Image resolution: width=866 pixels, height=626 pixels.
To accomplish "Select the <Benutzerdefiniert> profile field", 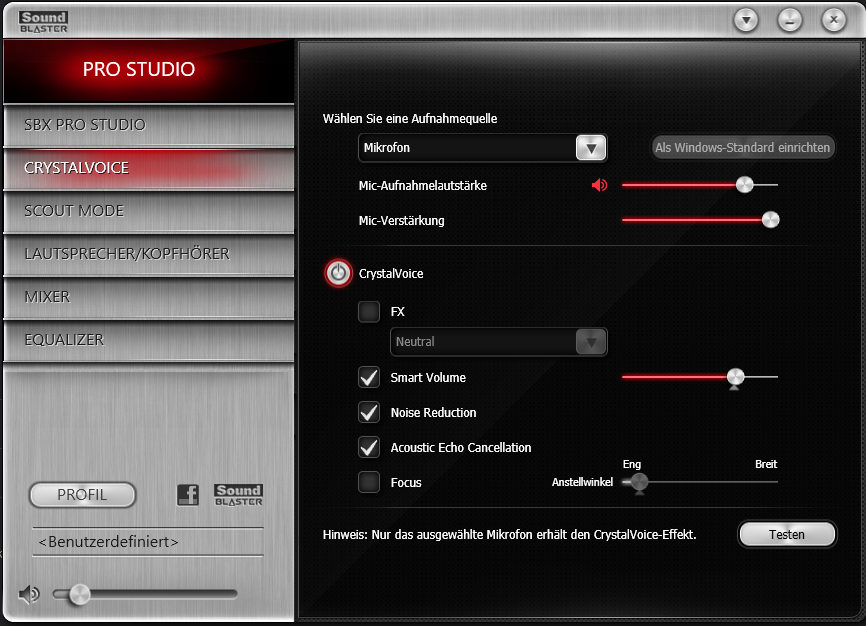I will pos(148,542).
